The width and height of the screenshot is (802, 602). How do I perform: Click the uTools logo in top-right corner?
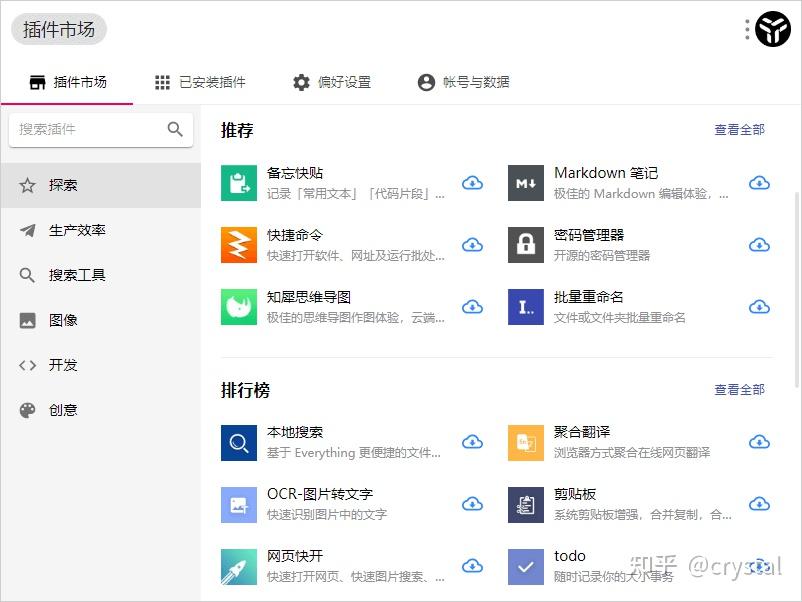pyautogui.click(x=770, y=29)
